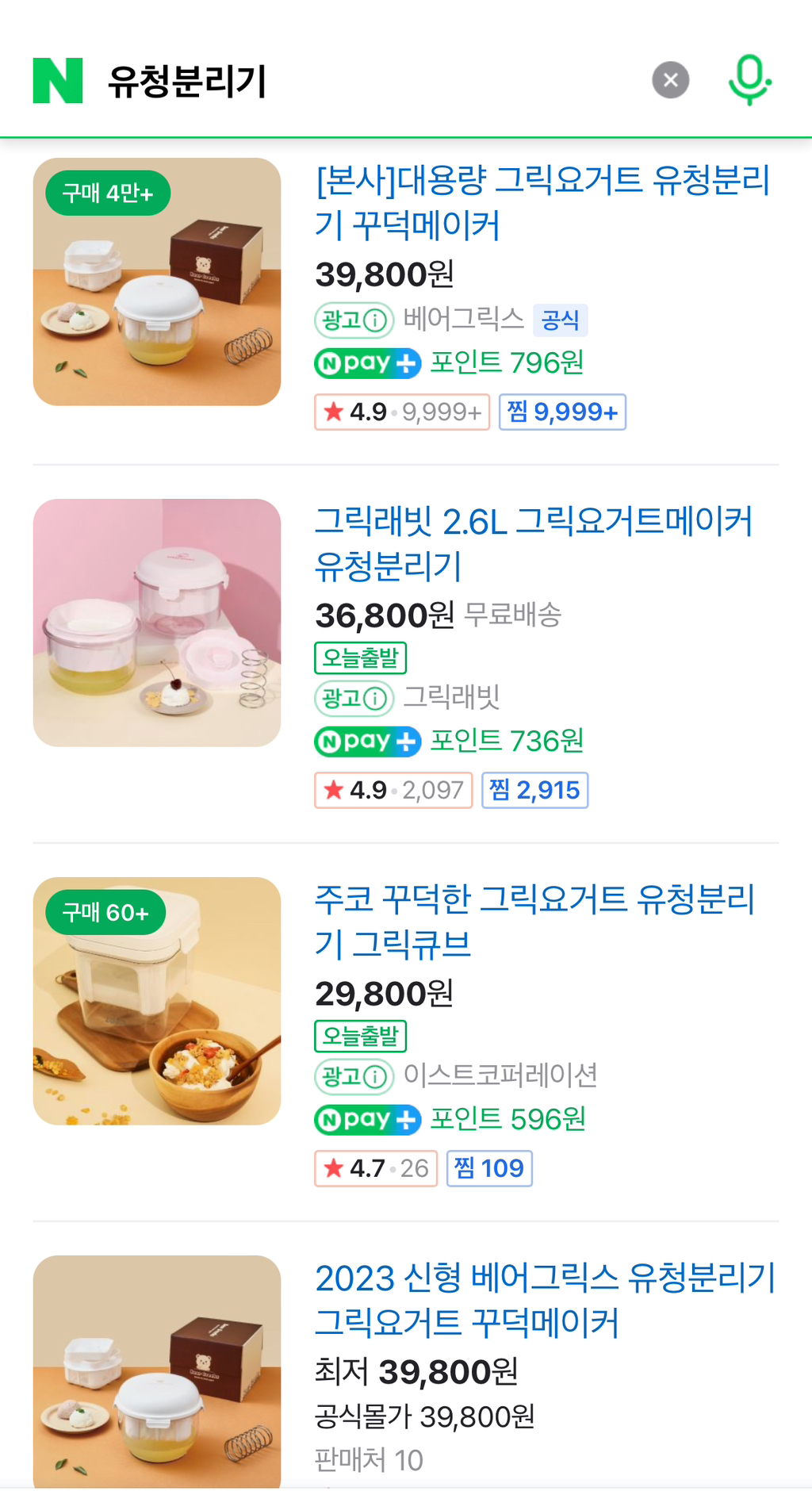812x1491 pixels.
Task: Clear the search text with X icon
Action: tap(670, 80)
